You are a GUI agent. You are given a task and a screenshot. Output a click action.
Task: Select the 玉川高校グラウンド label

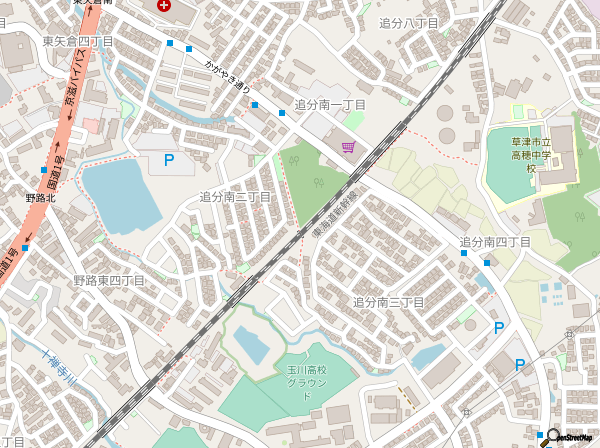coord(307,383)
